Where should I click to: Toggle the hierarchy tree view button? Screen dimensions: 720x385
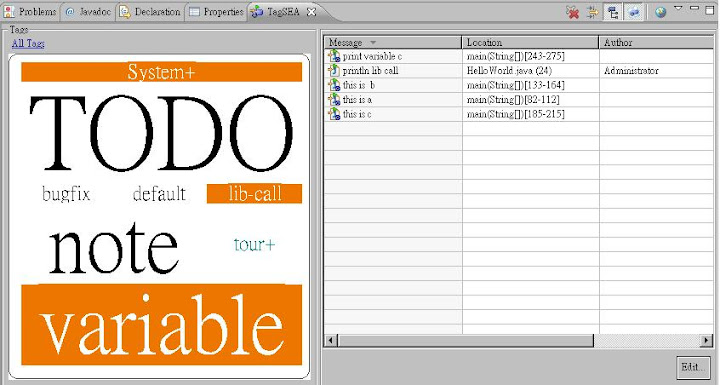tap(613, 12)
